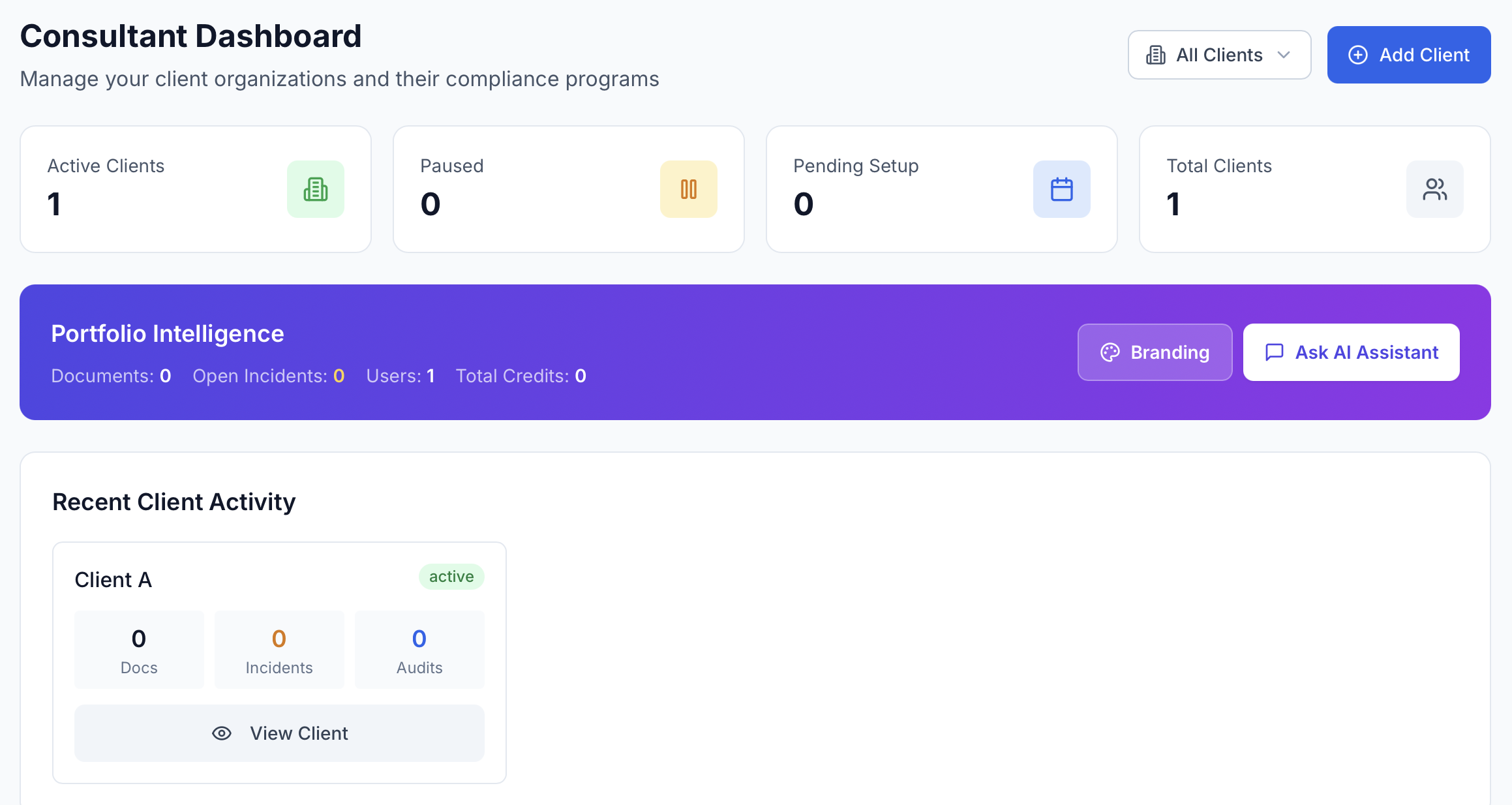This screenshot has height=805, width=1512.
Task: Click the building icon in the All Clients filter
Action: click(1155, 54)
